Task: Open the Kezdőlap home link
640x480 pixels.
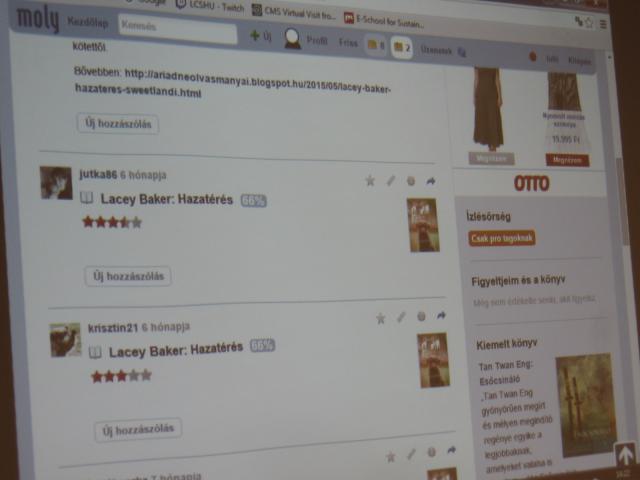Action: (88, 22)
